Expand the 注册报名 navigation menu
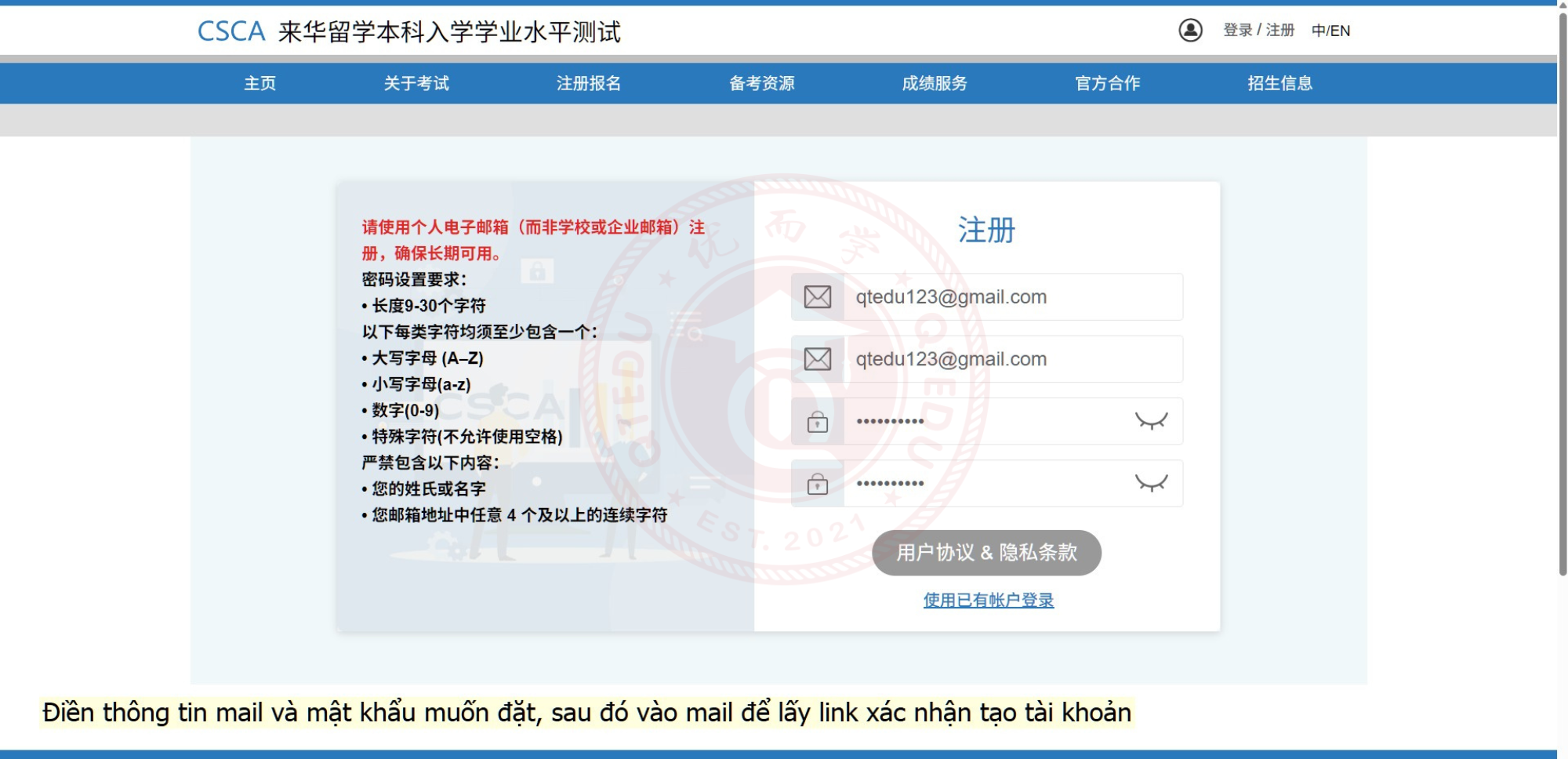This screenshot has width=1568, height=759. point(589,83)
